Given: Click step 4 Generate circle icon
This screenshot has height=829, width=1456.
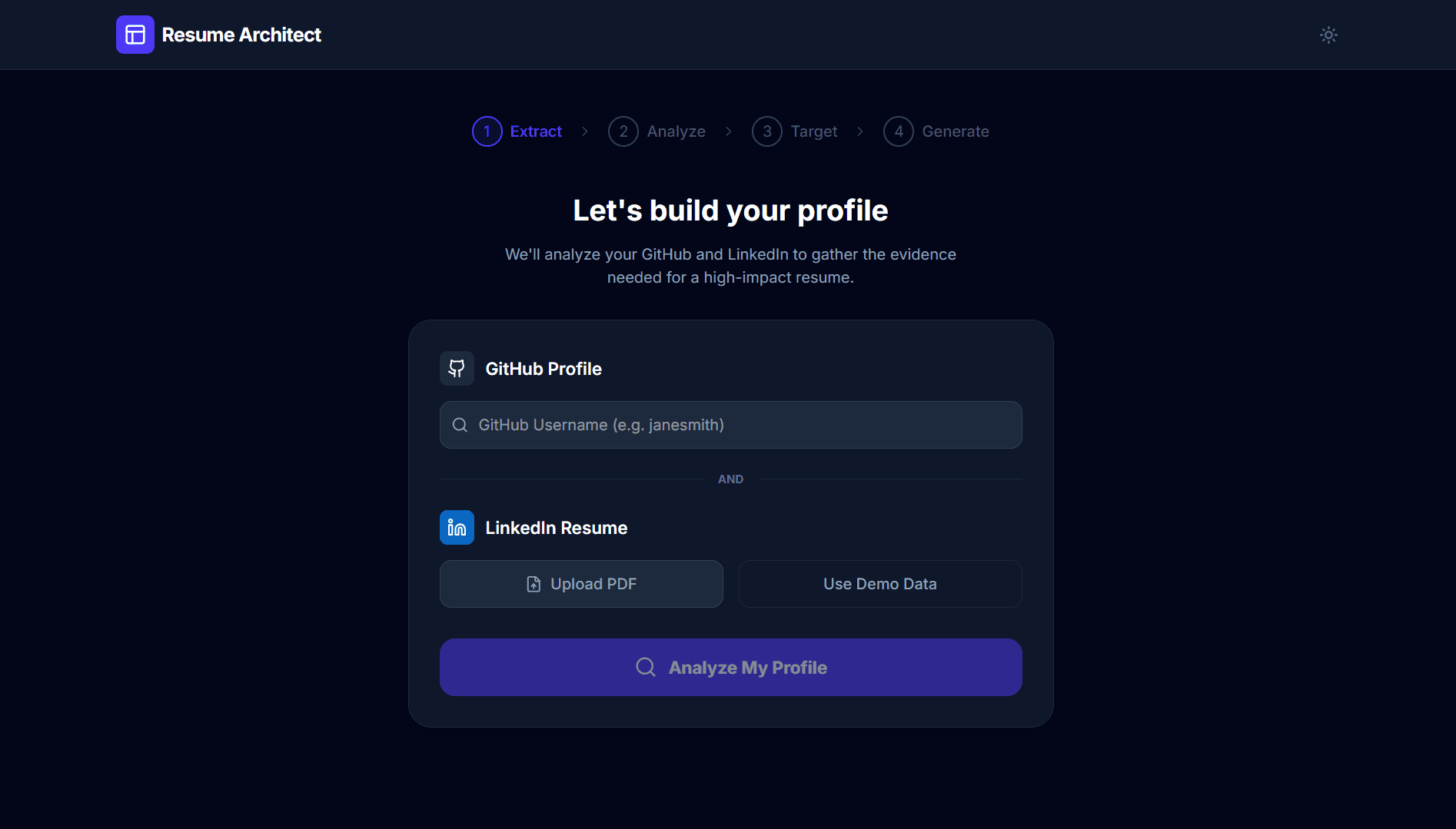Looking at the screenshot, I should coord(898,131).
